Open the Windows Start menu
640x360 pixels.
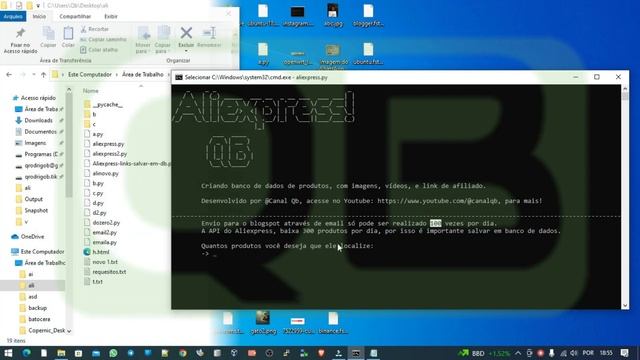(8, 353)
